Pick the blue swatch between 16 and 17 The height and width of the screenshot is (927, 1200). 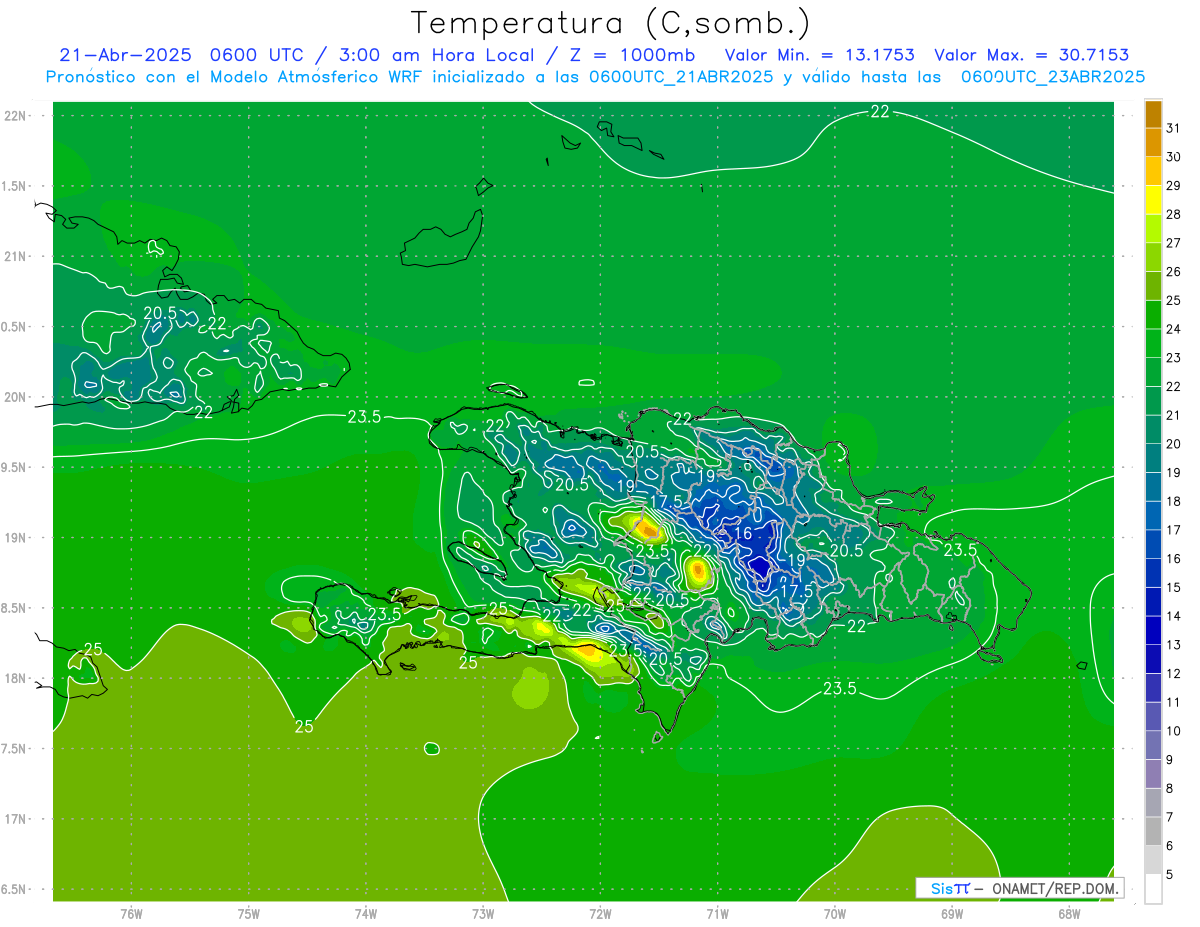(1153, 545)
